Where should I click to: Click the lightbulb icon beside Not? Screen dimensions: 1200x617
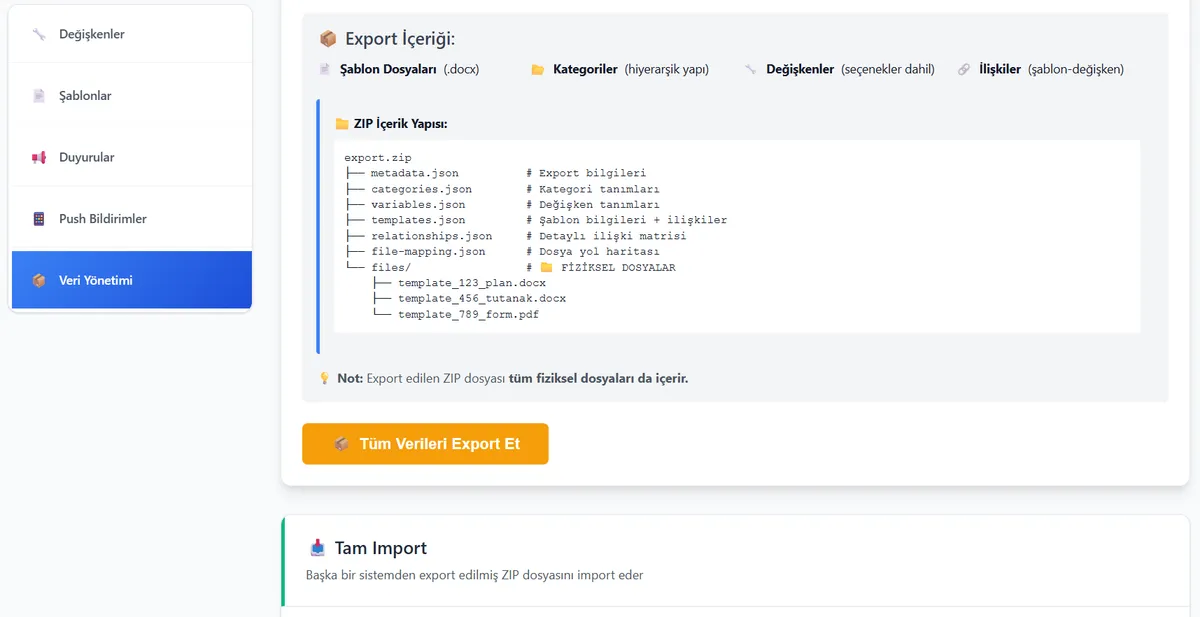click(x=324, y=379)
